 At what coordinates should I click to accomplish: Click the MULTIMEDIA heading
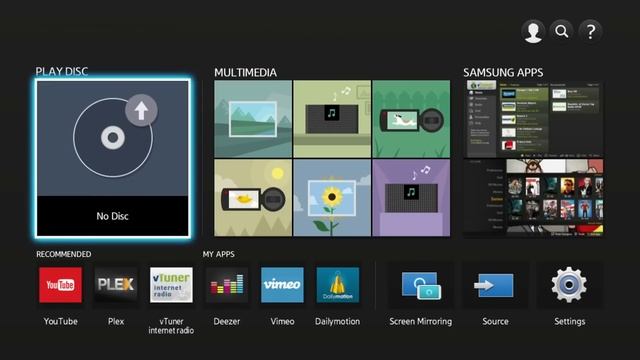pyautogui.click(x=245, y=73)
